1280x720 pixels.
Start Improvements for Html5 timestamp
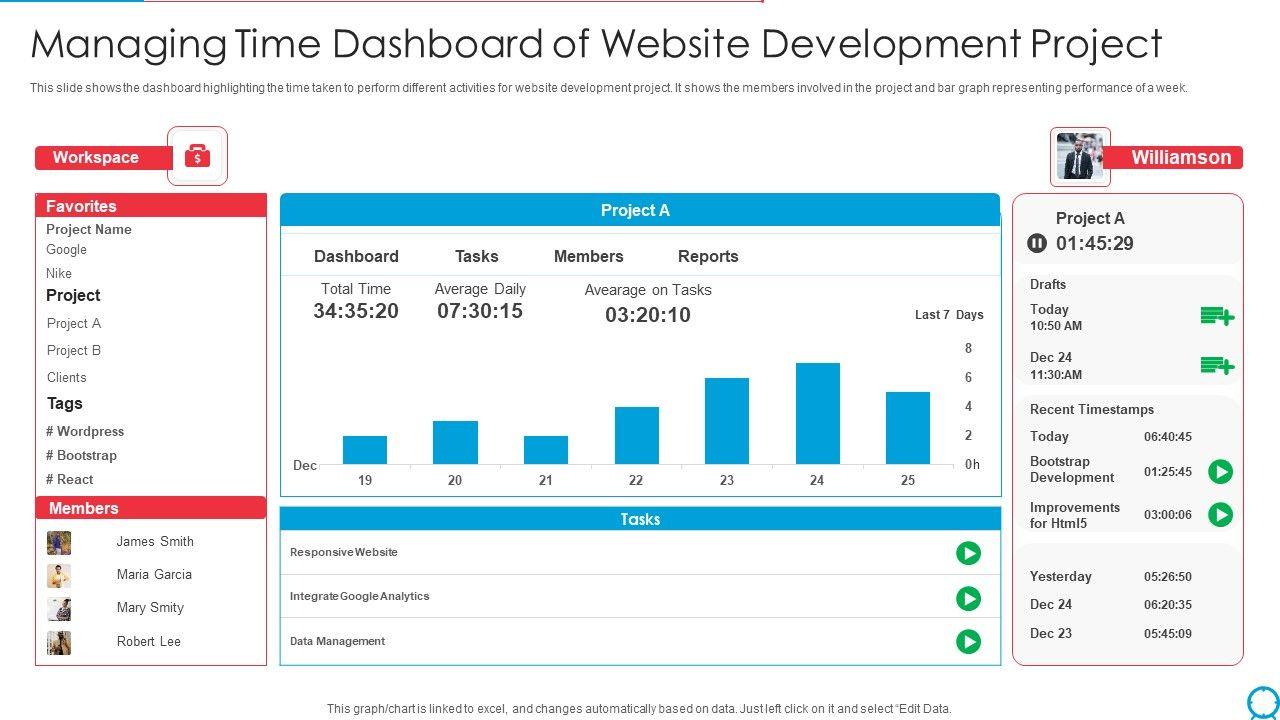click(x=1220, y=514)
